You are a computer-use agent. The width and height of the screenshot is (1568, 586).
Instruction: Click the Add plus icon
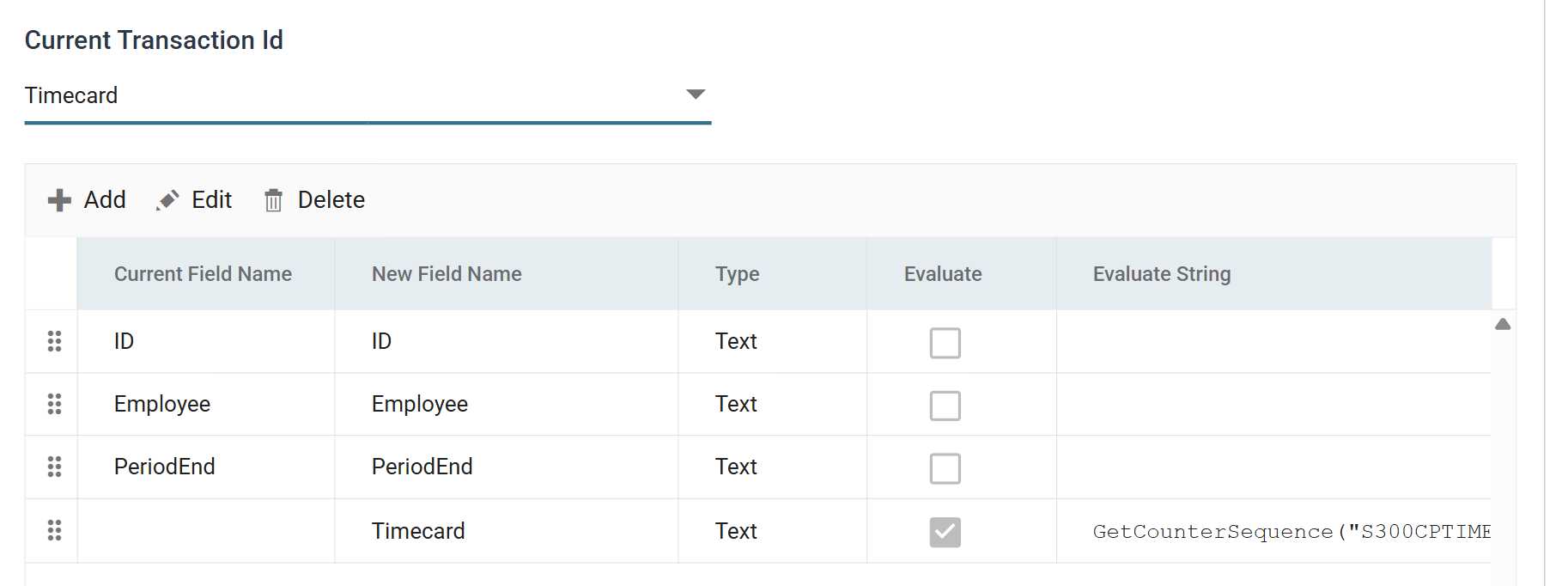click(x=59, y=200)
